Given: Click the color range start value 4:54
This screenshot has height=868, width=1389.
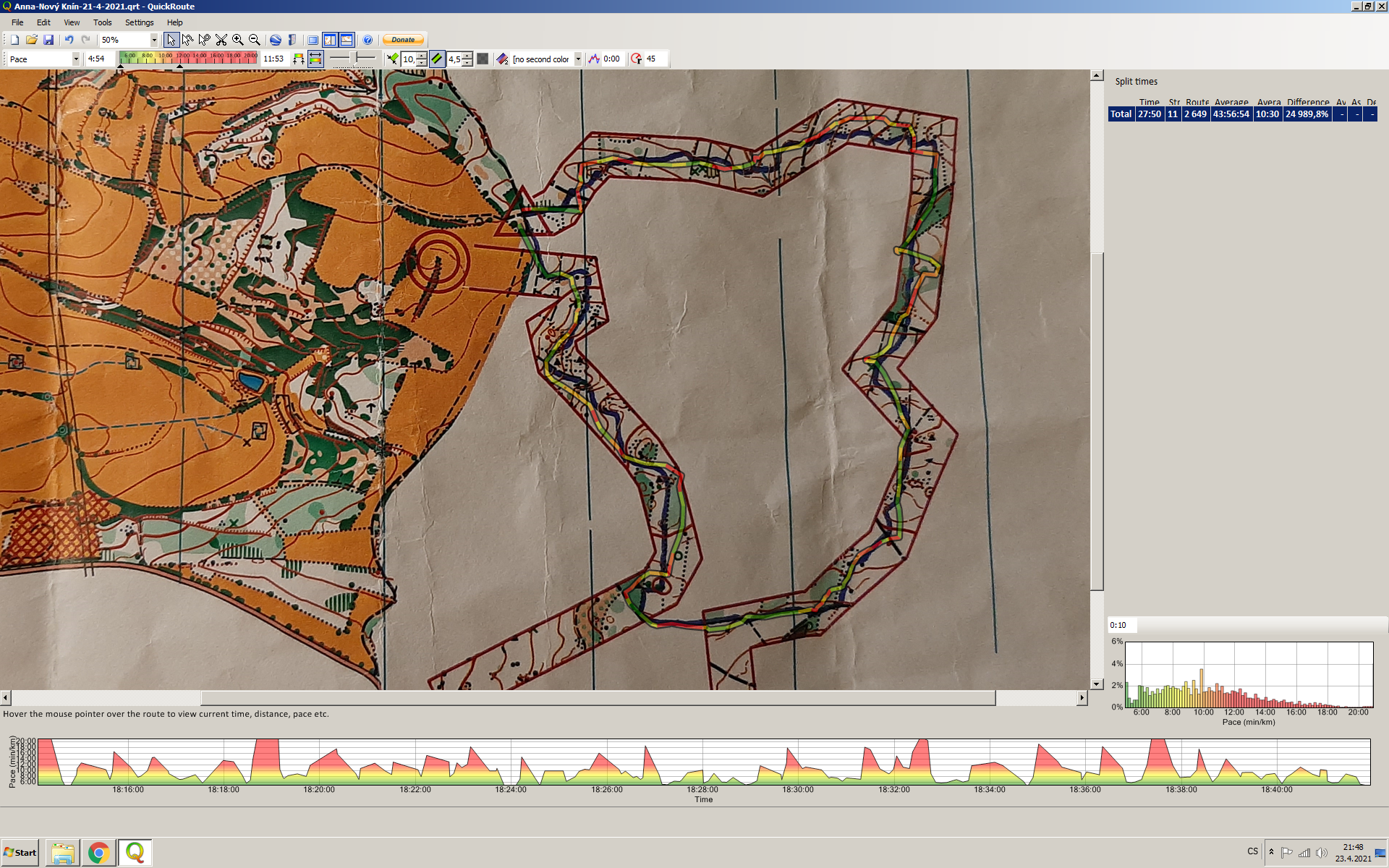Looking at the screenshot, I should 99,59.
